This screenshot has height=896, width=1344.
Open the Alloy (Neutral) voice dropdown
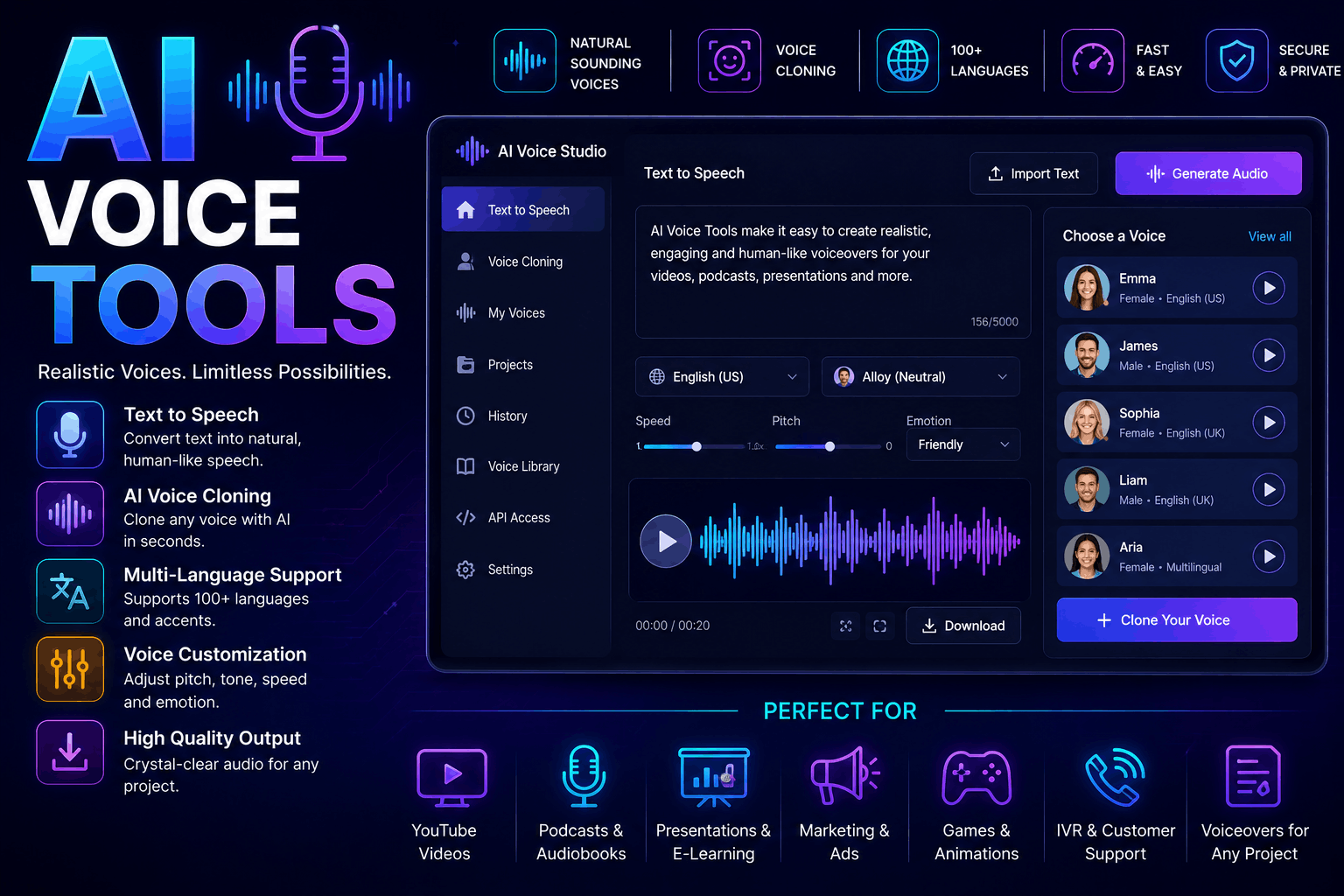(920, 377)
